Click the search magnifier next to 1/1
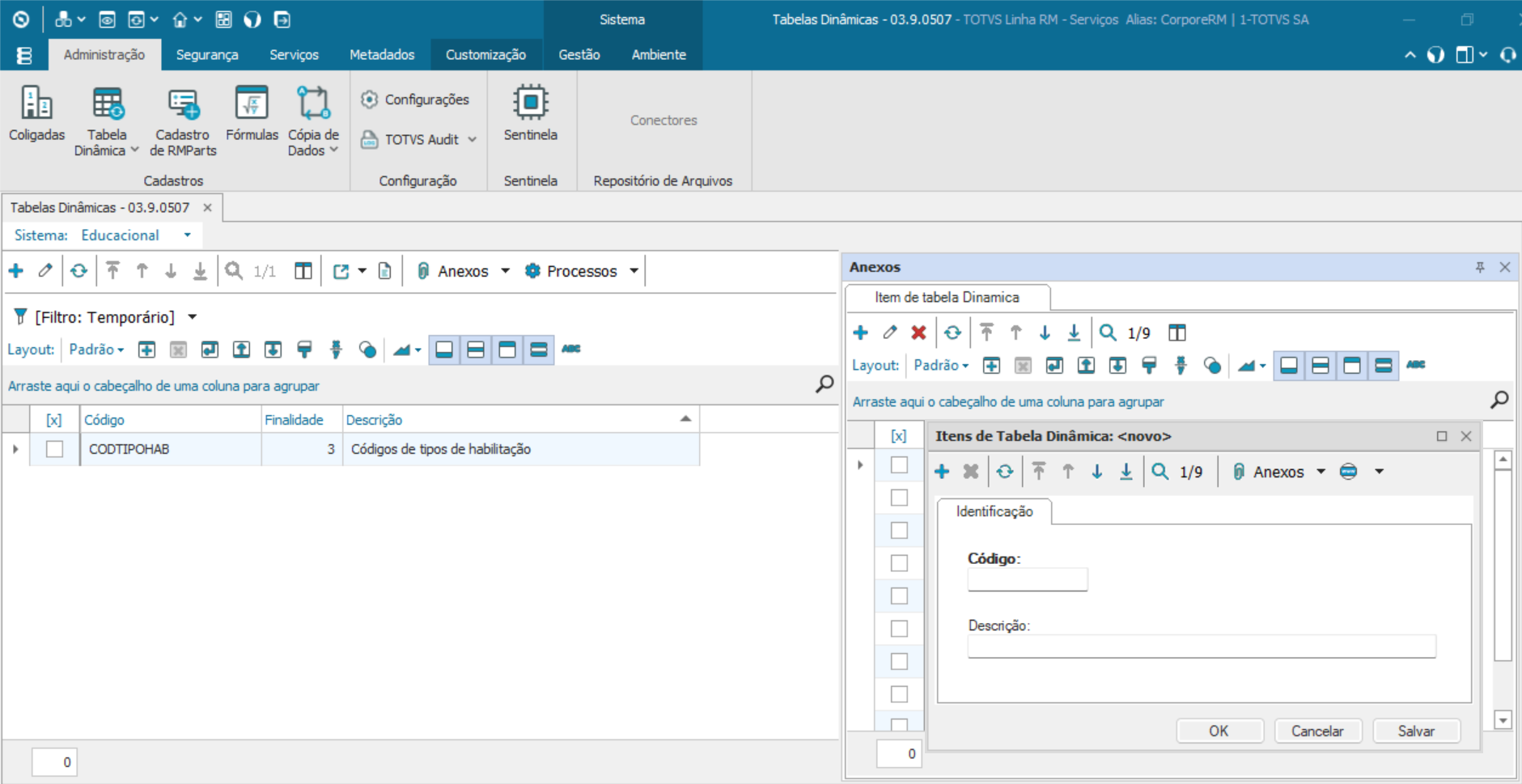The image size is (1522, 784). pyautogui.click(x=234, y=271)
